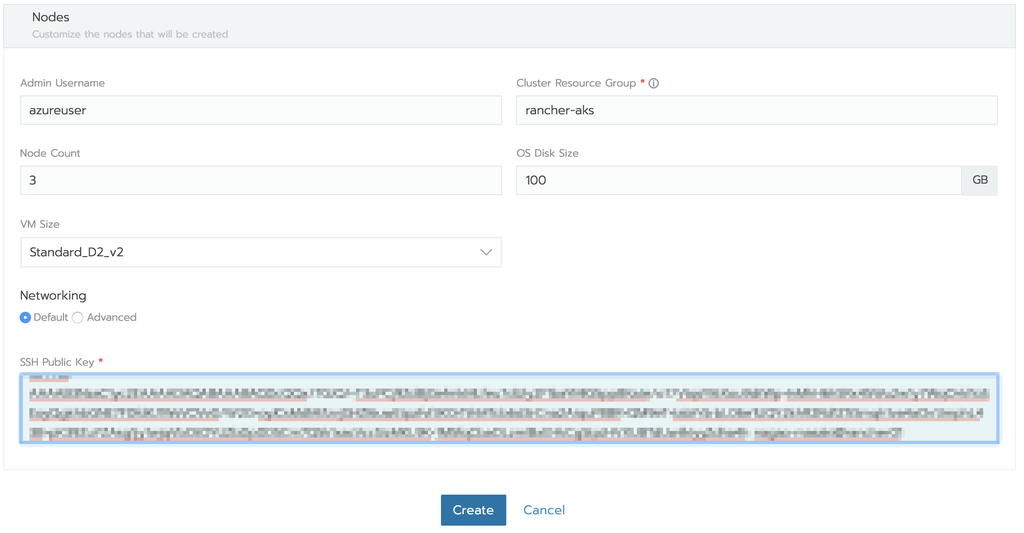Click the Cancel link
Viewport: 1024px width, 533px height.
click(544, 510)
